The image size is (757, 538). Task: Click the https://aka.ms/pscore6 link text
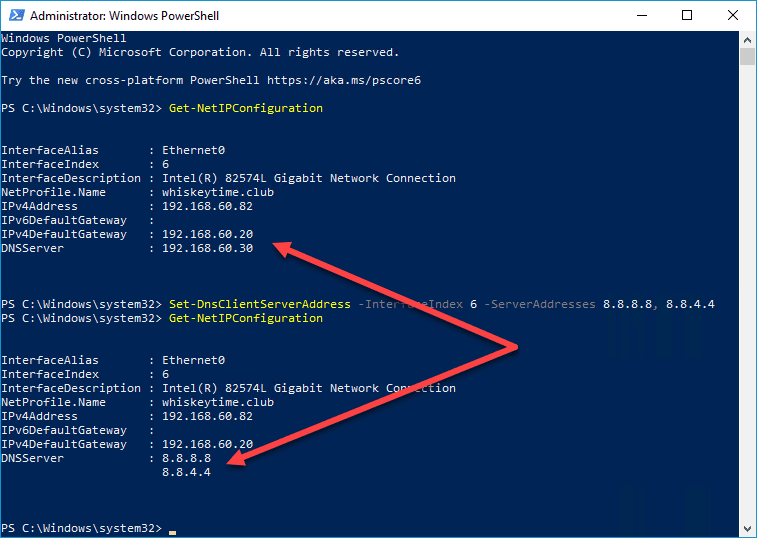click(344, 80)
